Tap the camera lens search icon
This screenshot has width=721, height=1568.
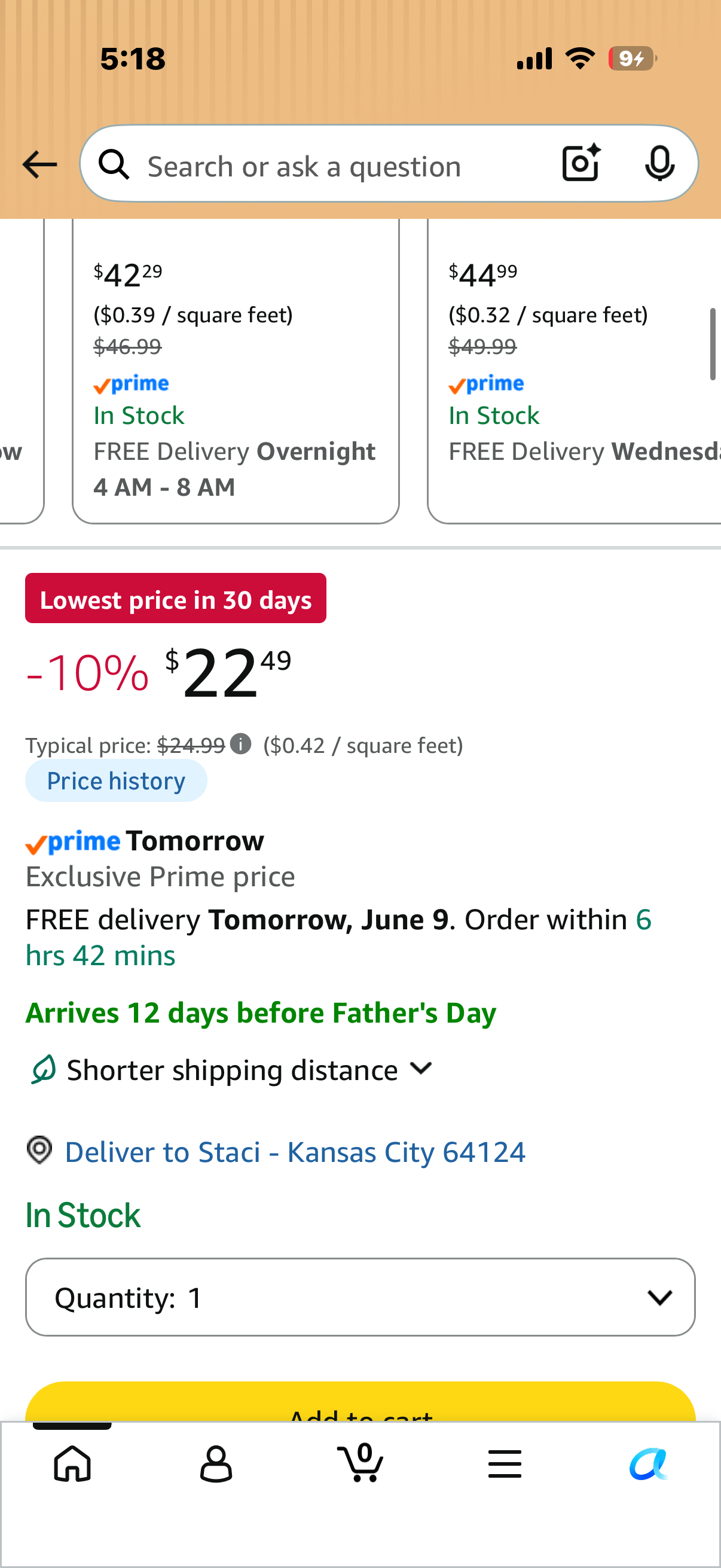tap(581, 163)
